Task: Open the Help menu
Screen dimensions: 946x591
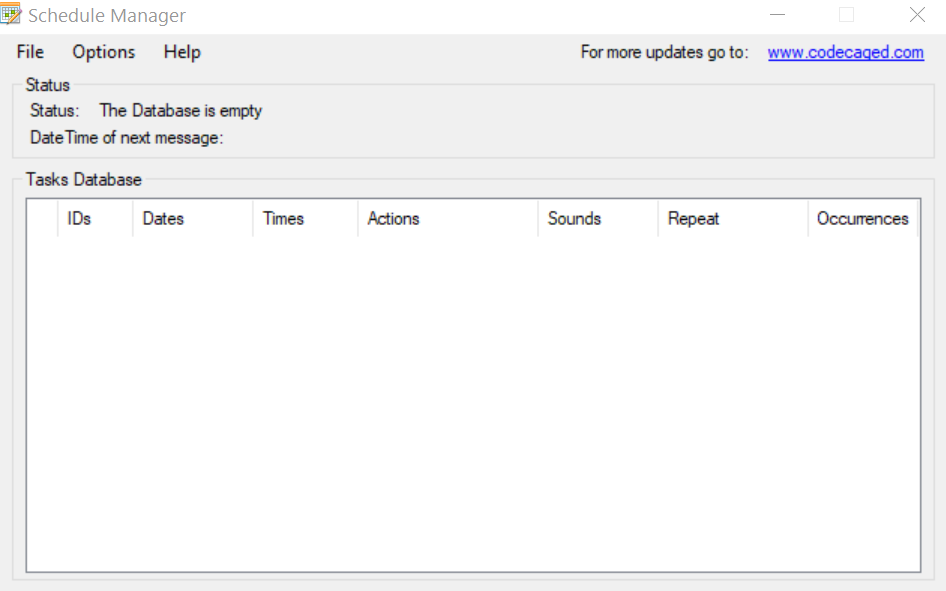Action: [182, 52]
